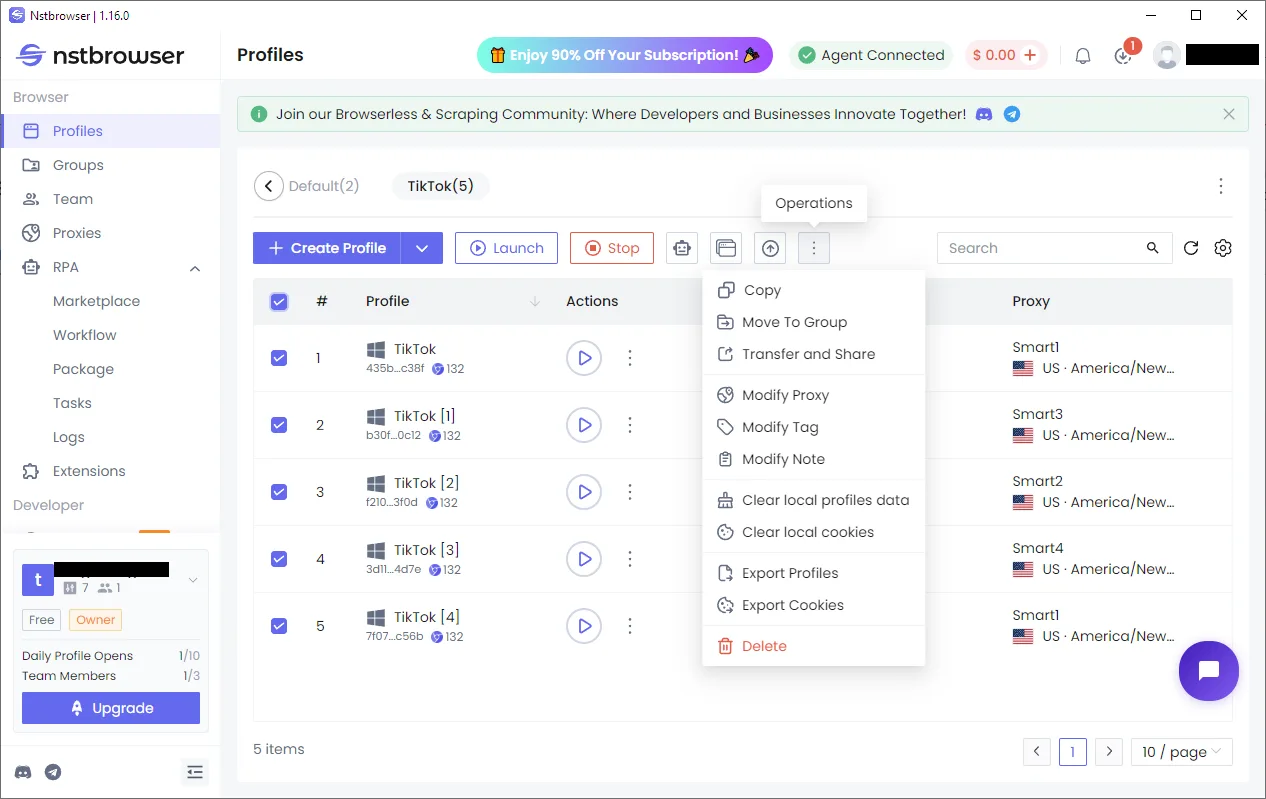Open the page size 10 / page dropdown
Screen dimensions: 1266x799
[x=1183, y=752]
